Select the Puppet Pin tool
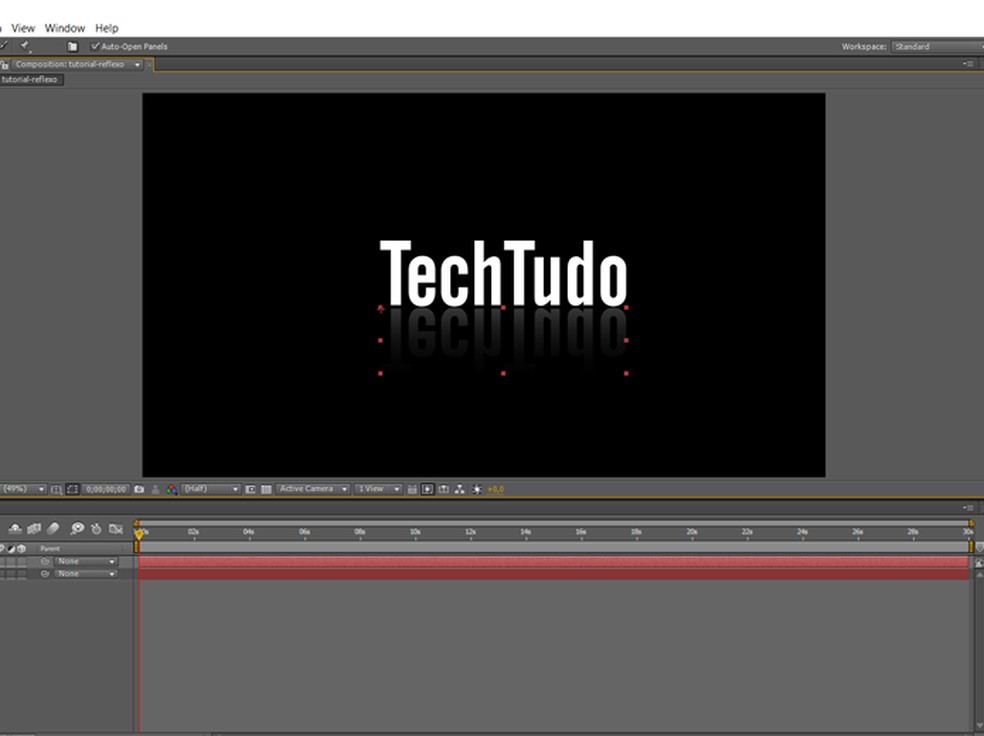The height and width of the screenshot is (736, 984). click(x=25, y=46)
